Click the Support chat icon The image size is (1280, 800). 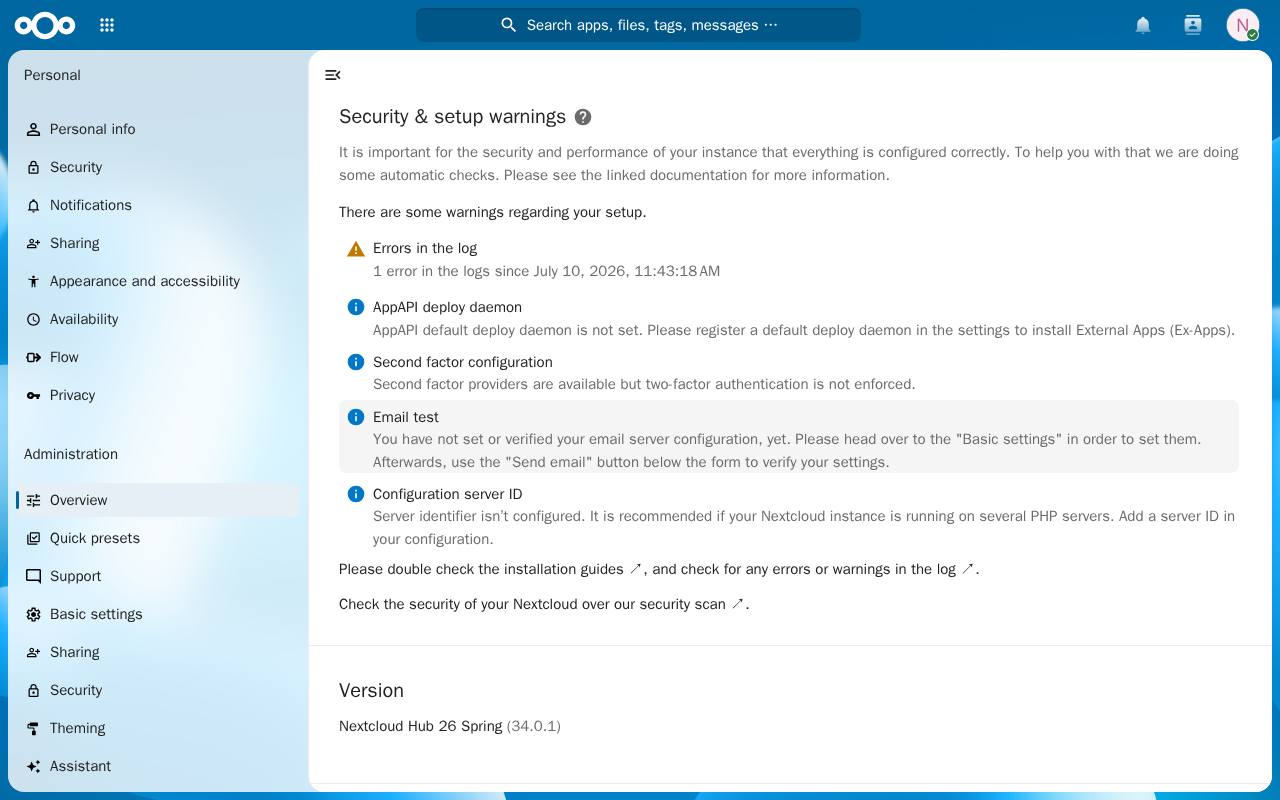(34, 576)
